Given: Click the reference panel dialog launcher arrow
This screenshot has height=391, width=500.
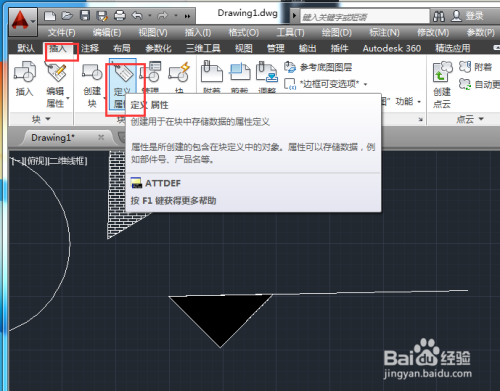Looking at the screenshot, I should coord(421,119).
